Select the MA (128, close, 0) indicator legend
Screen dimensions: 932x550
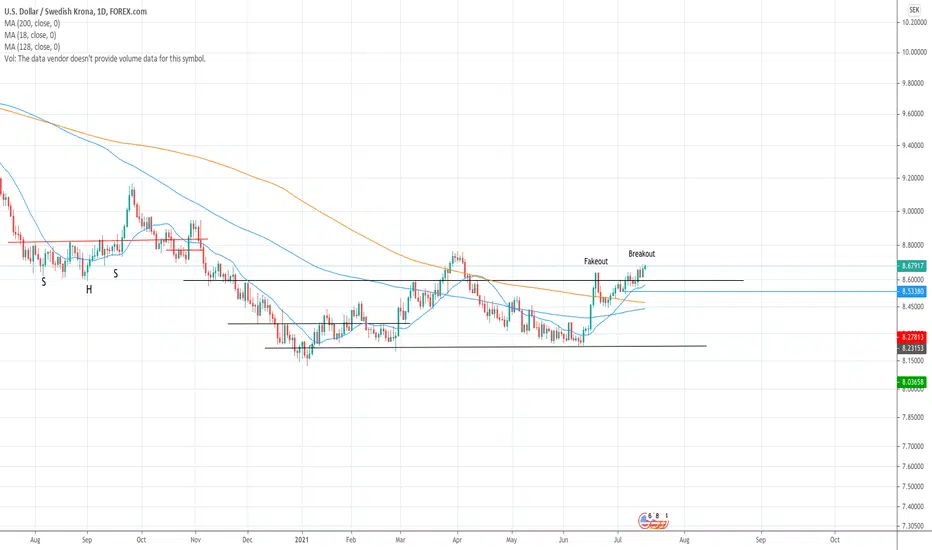click(x=32, y=47)
